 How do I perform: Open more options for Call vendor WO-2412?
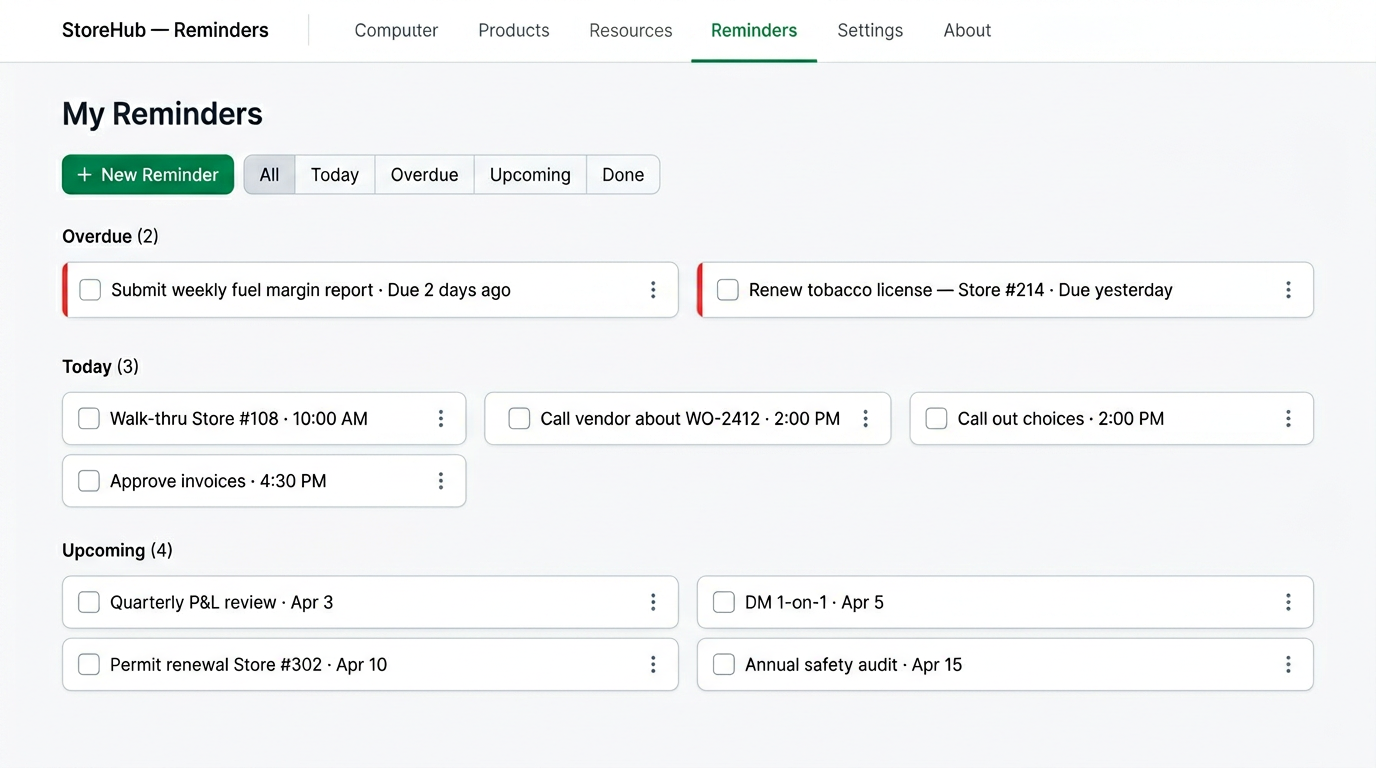point(866,419)
